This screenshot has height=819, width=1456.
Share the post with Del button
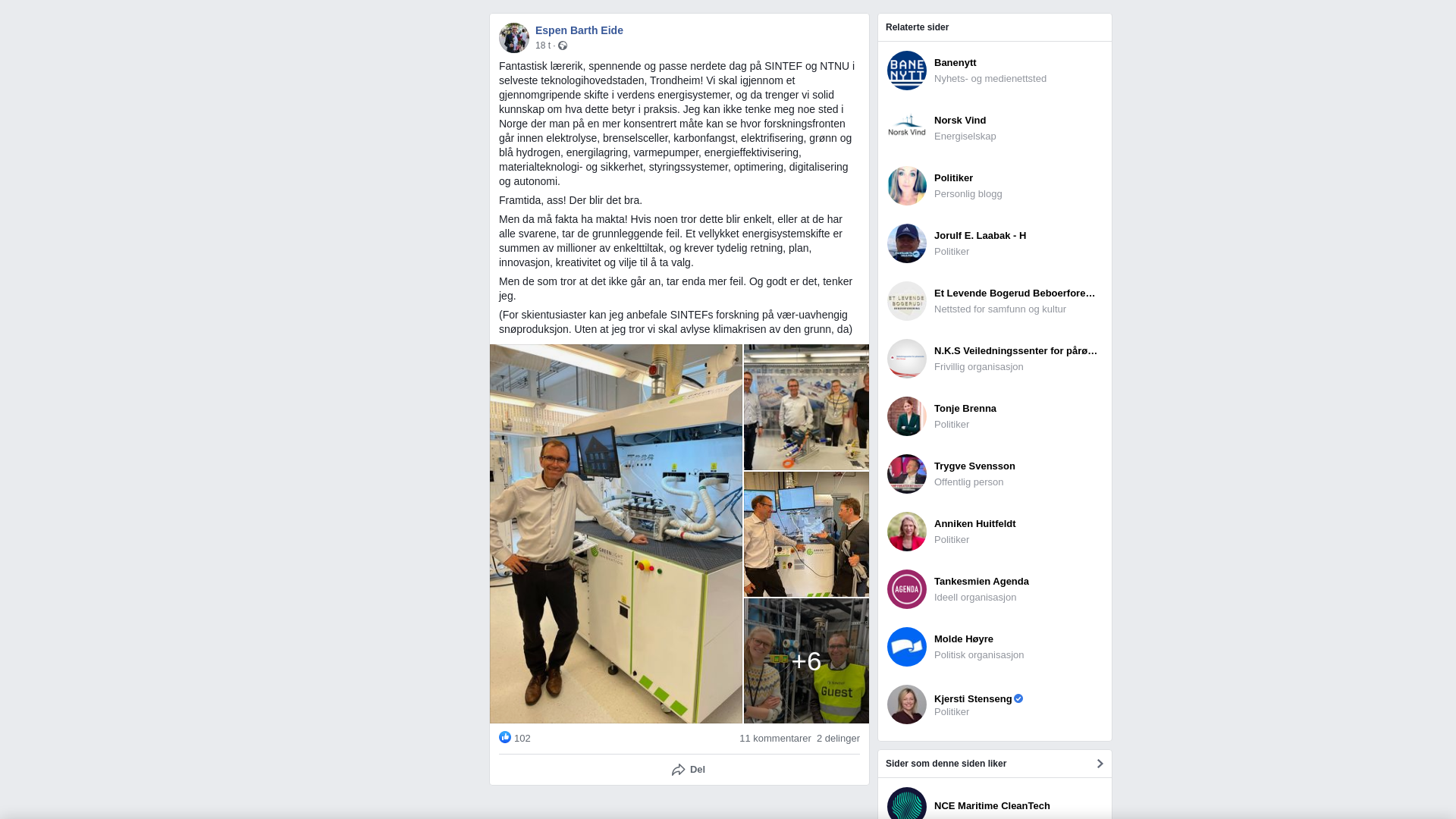tap(688, 770)
